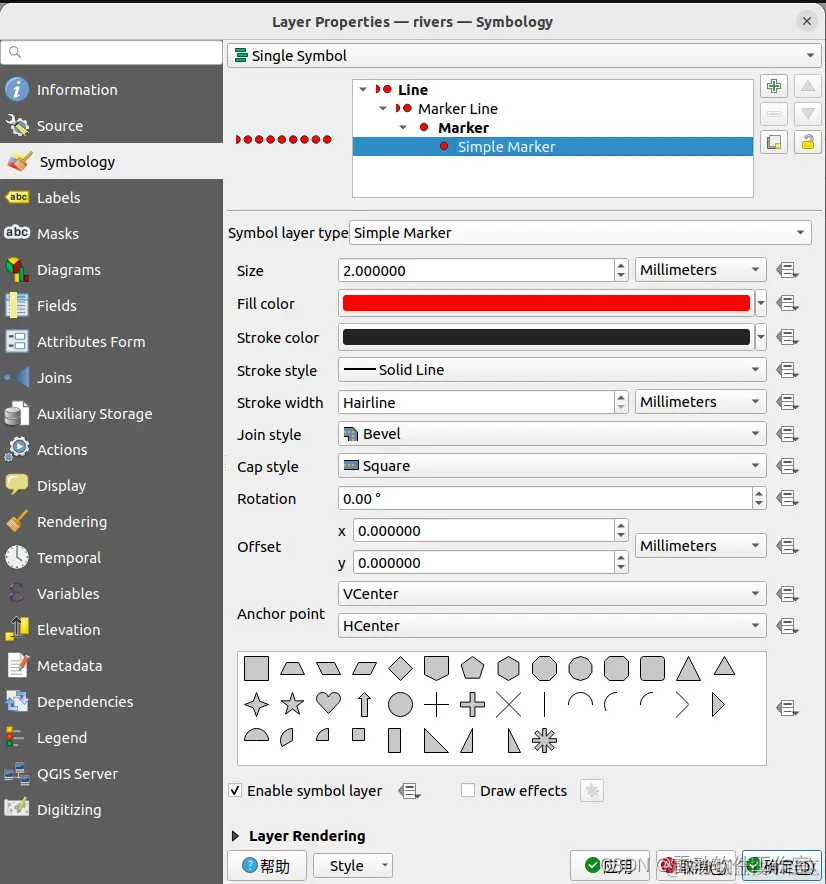The image size is (826, 884).
Task: Open HCenter anchor point dropdown
Action: tap(552, 626)
